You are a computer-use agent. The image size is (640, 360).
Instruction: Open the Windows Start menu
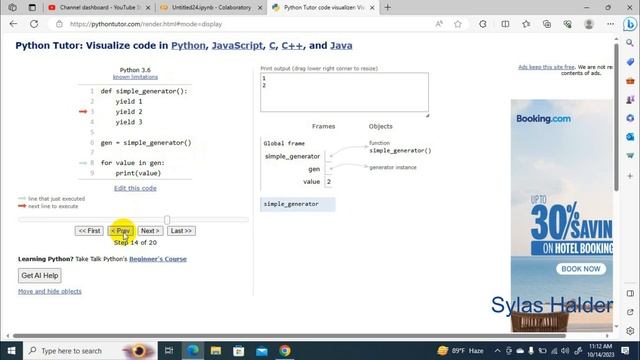pyautogui.click(x=11, y=351)
